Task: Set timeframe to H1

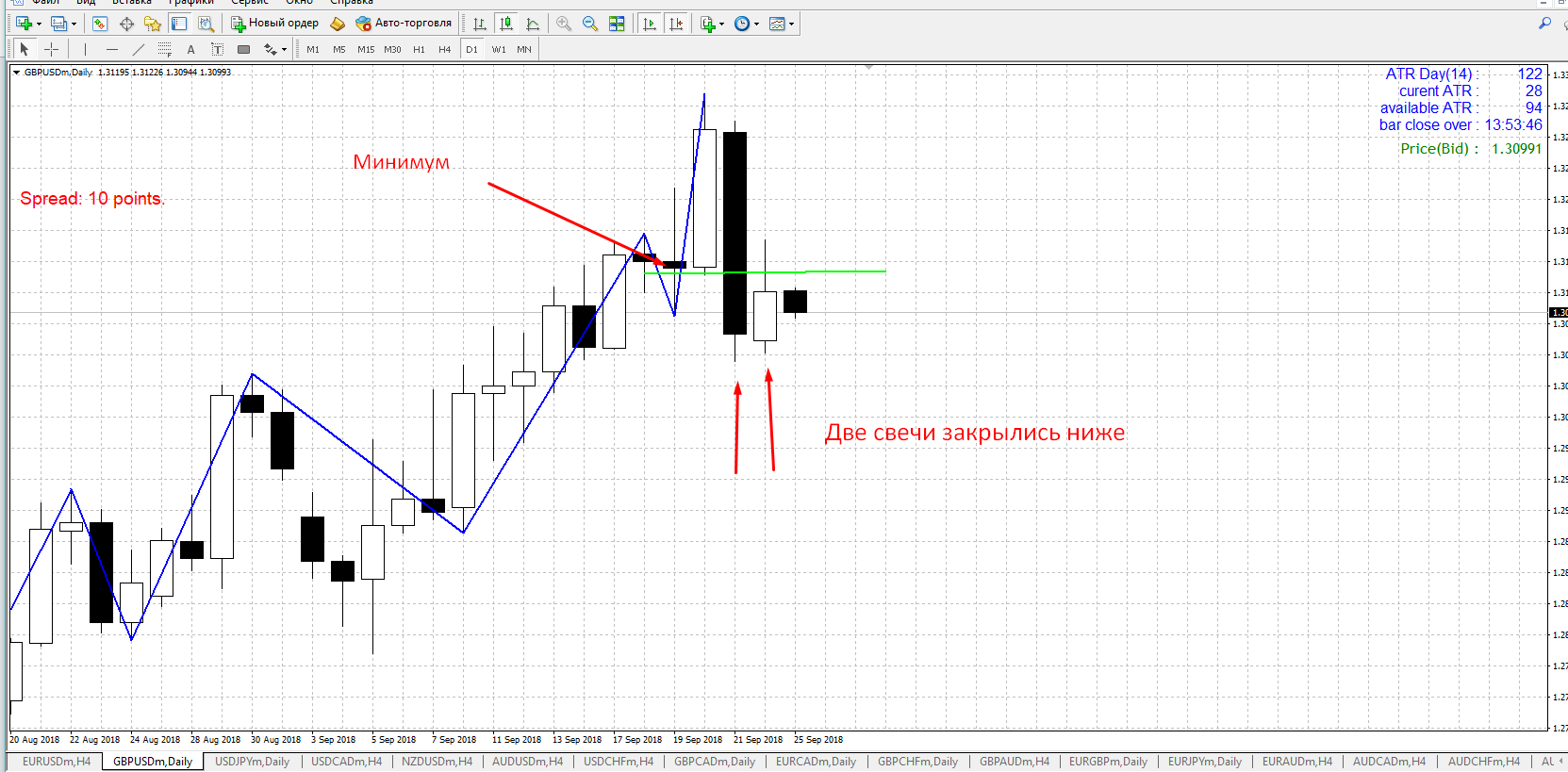Action: point(419,49)
